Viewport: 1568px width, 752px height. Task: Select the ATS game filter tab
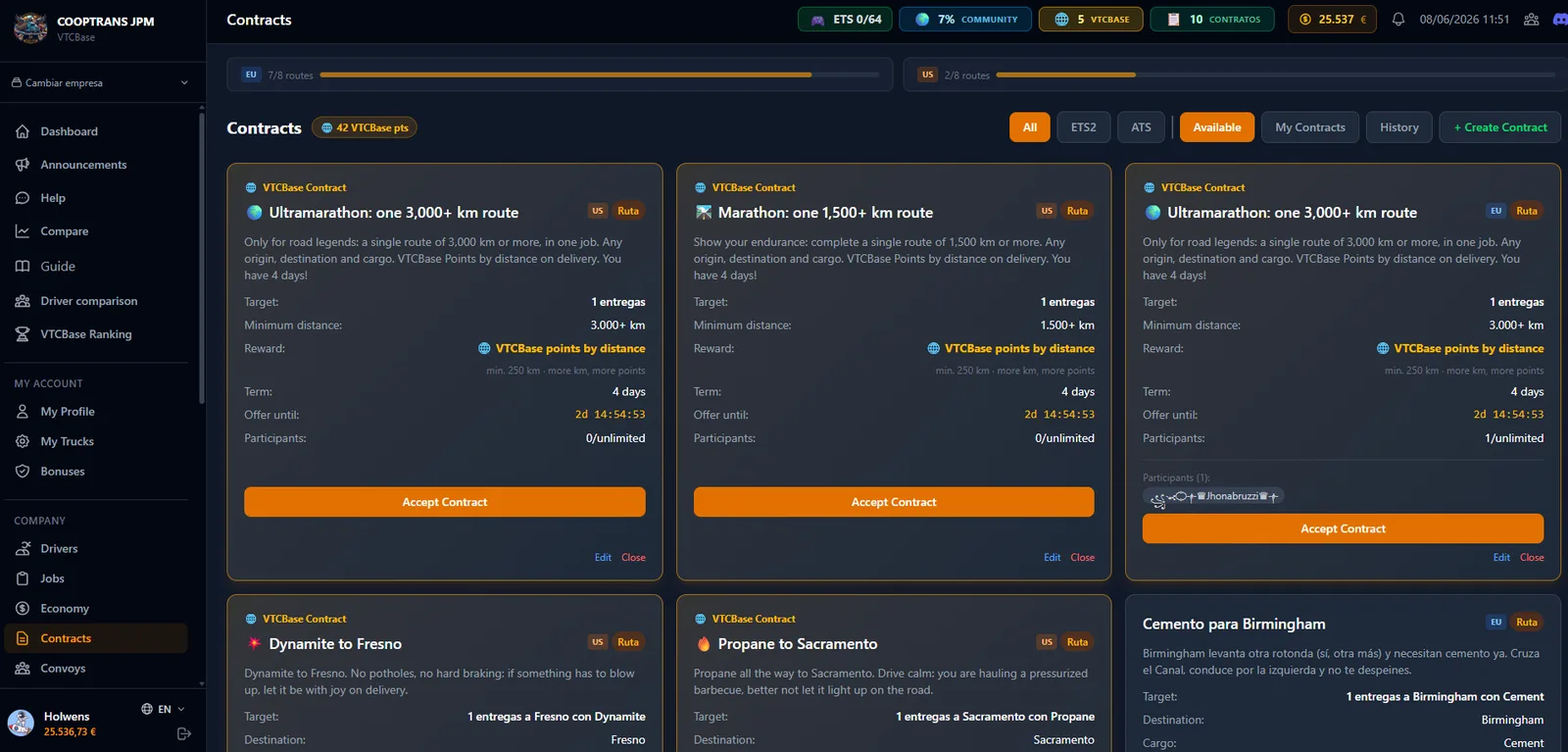1142,127
